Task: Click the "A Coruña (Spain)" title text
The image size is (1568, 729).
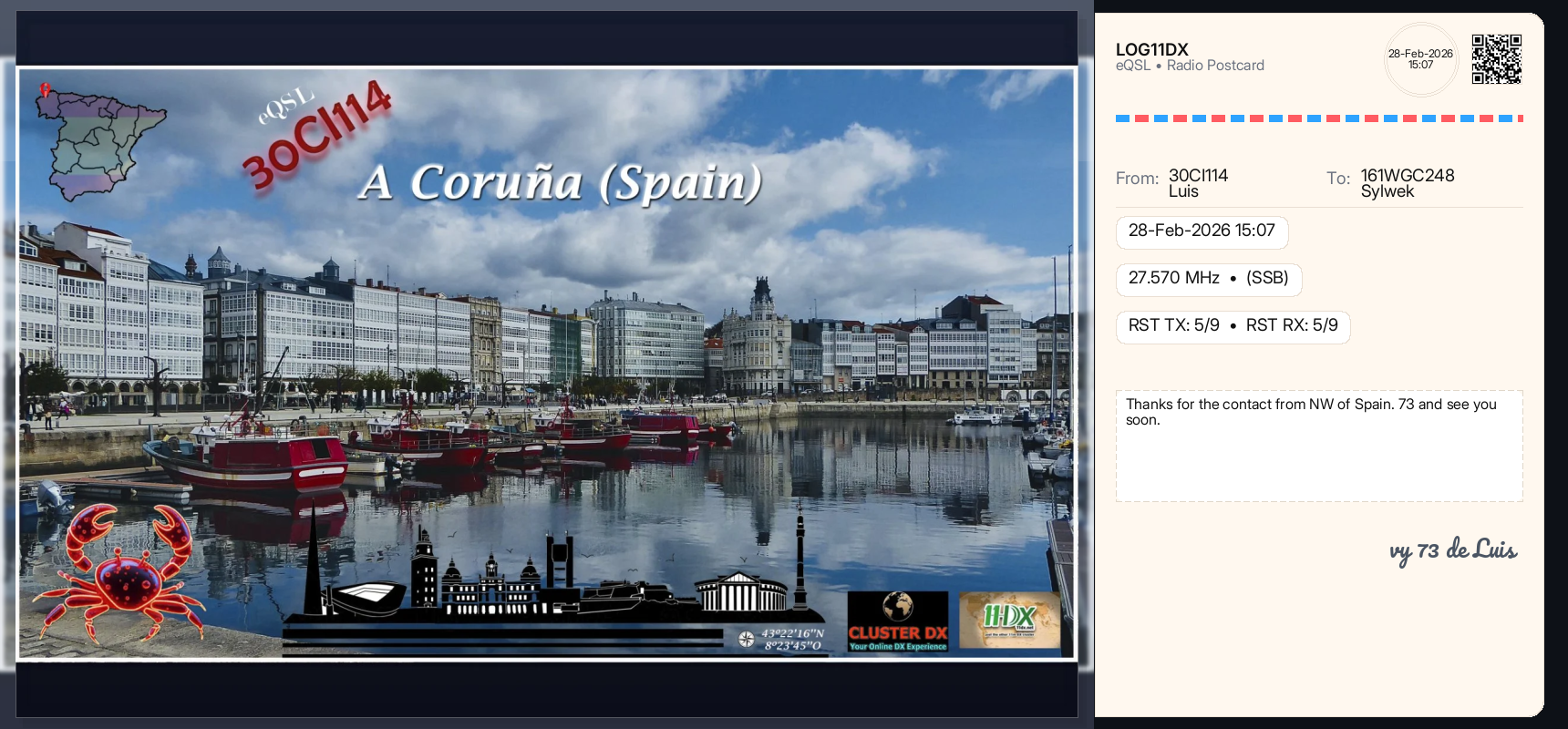Action: (561, 182)
